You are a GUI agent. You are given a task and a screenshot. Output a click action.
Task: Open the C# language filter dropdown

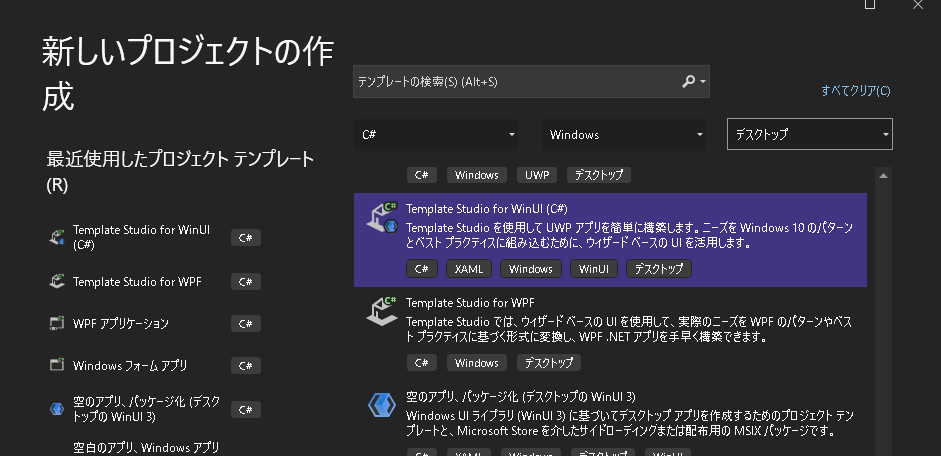[436, 134]
